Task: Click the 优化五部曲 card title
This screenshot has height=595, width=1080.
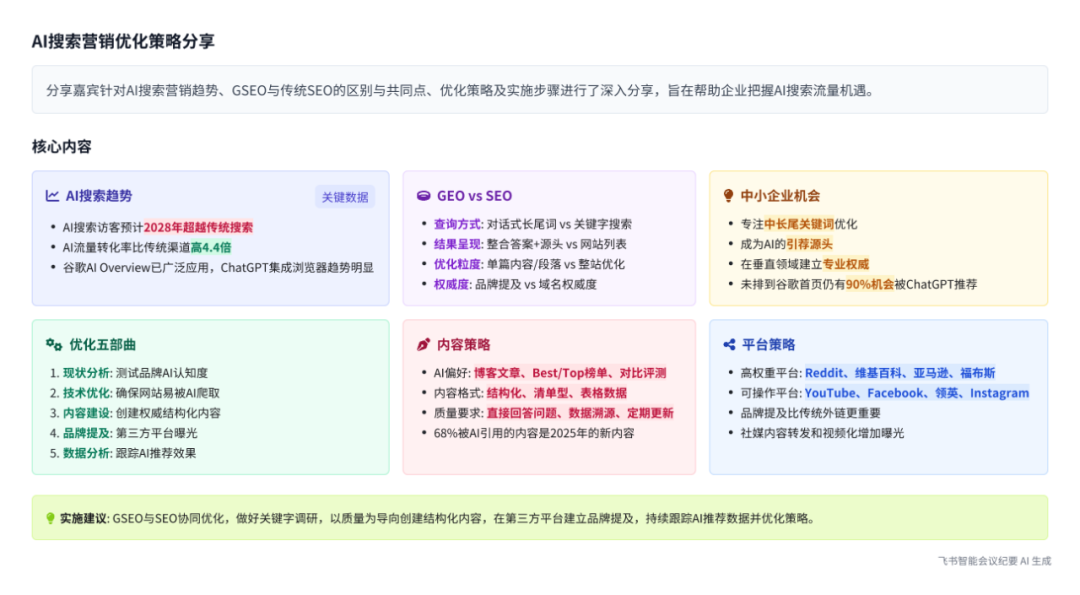Action: coord(102,344)
